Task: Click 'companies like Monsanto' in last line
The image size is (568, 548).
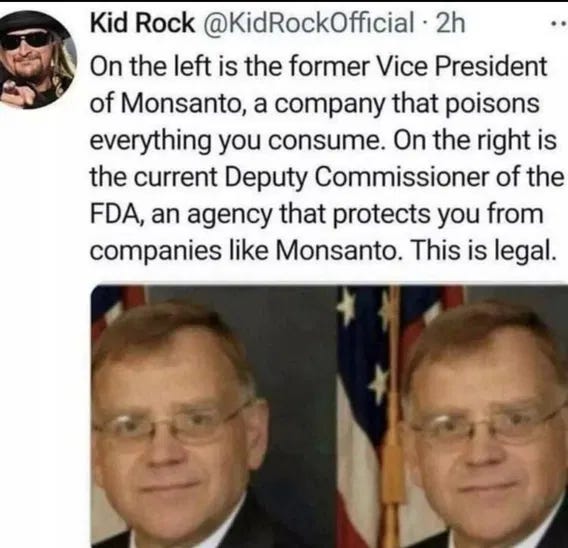Action: (x=243, y=251)
